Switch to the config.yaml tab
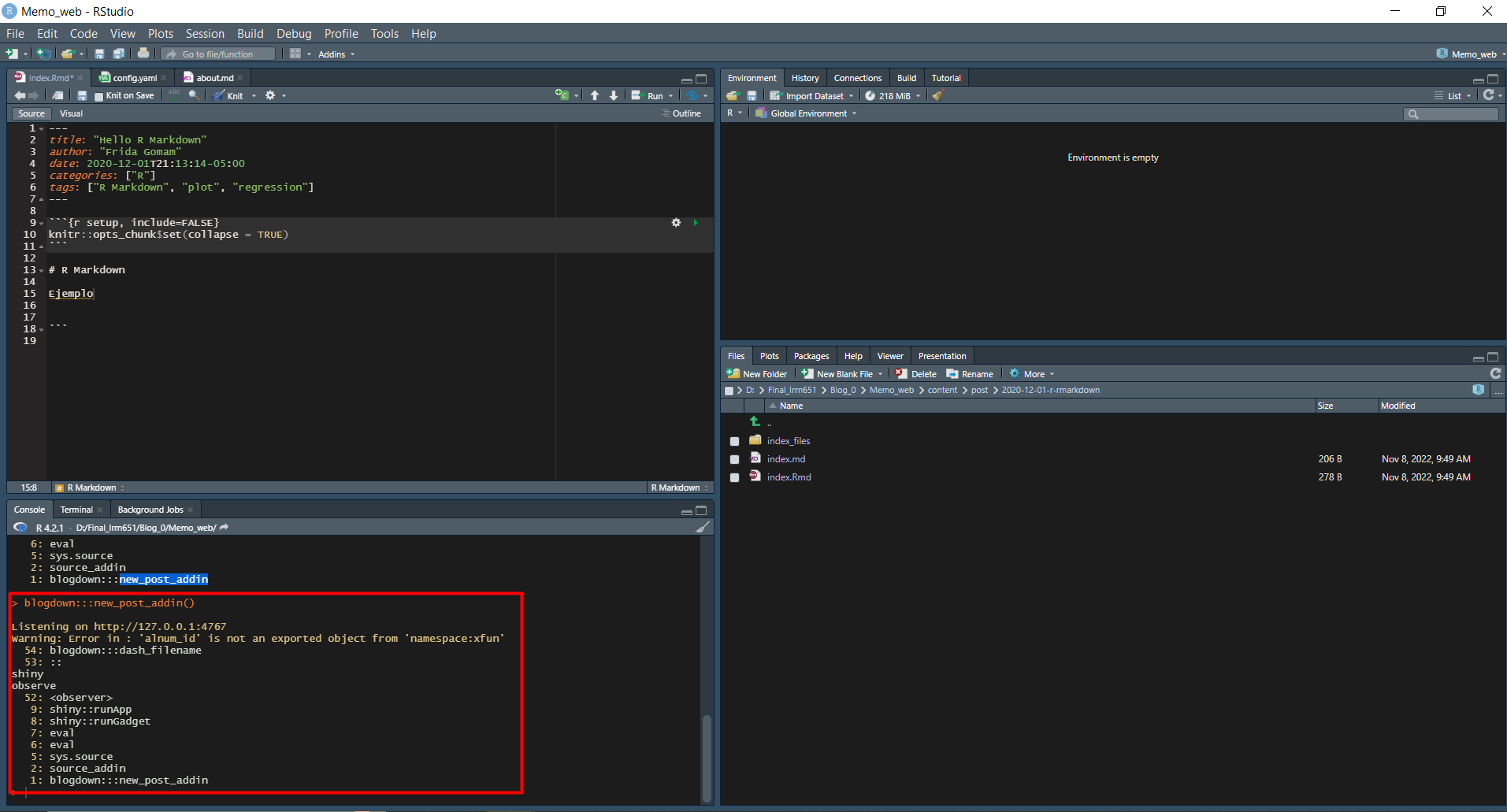The image size is (1507, 812). (135, 78)
